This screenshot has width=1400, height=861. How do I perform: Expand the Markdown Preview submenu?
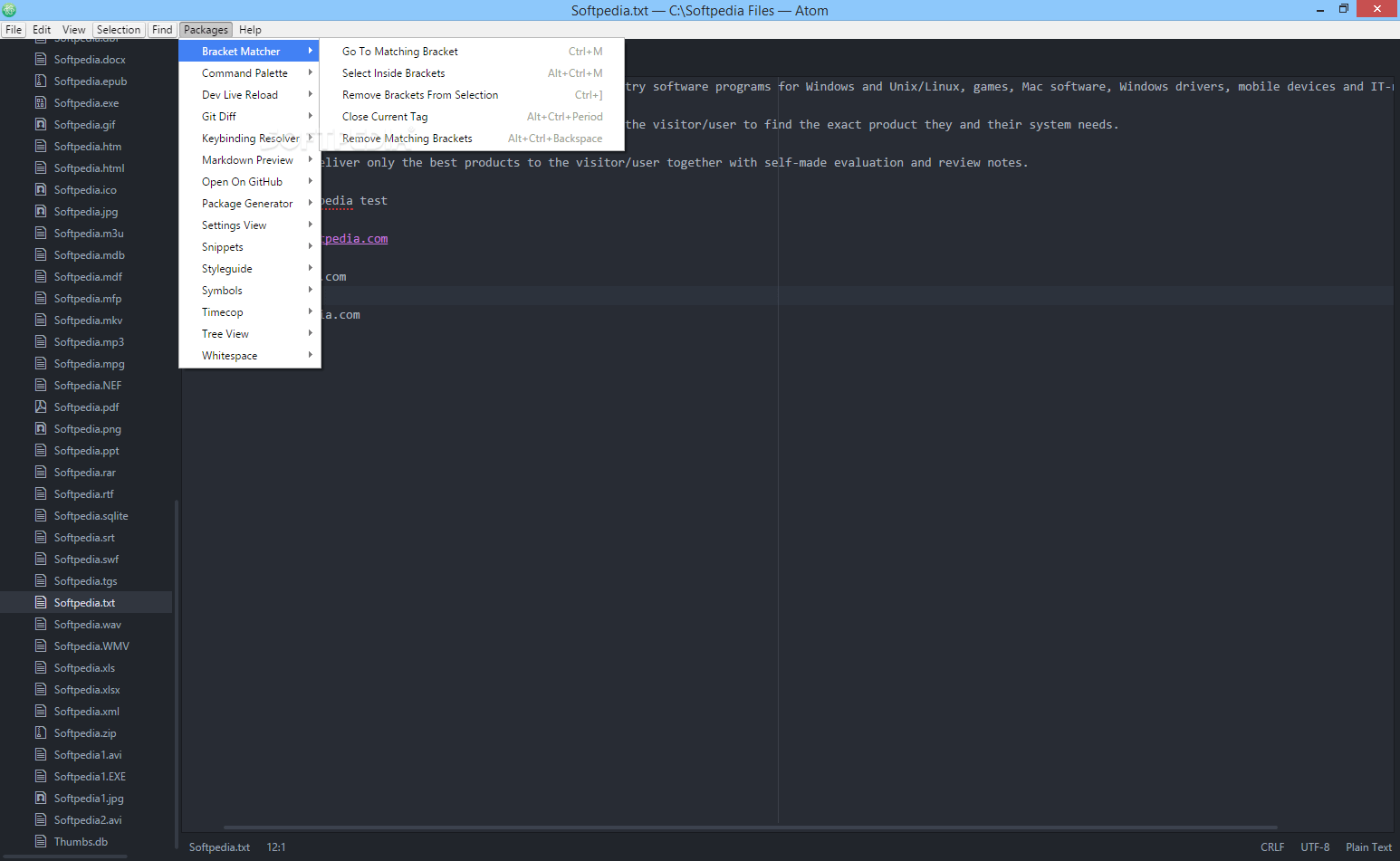[x=249, y=160]
